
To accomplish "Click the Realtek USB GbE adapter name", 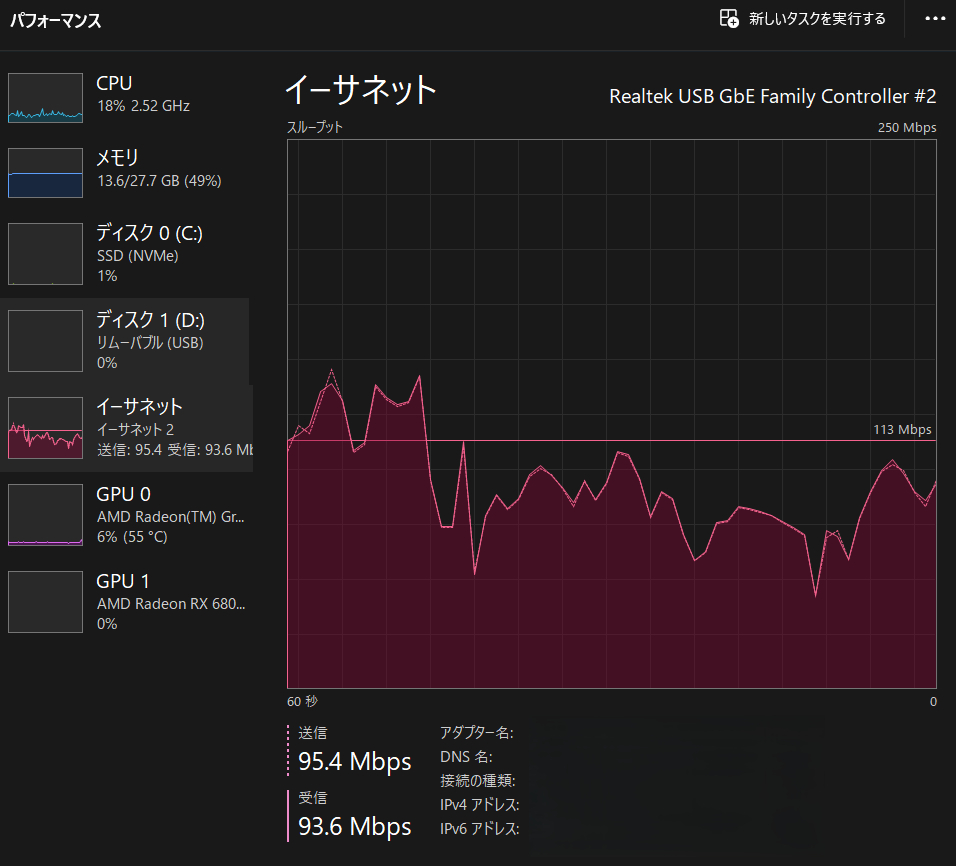I will pyautogui.click(x=772, y=97).
